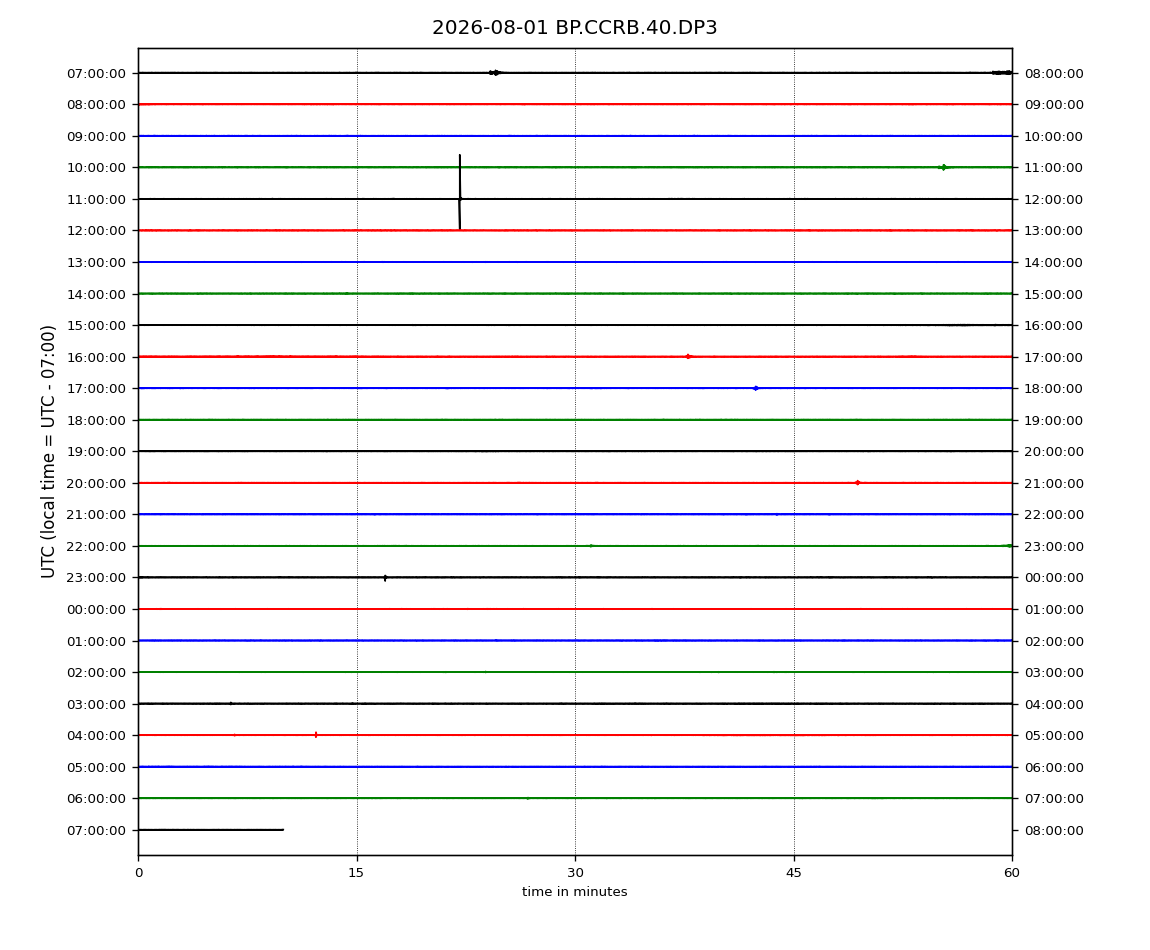Image resolution: width=1150 pixels, height=950 pixels.
Task: Click the 08:00:00 label at top right
Action: (x=1054, y=73)
